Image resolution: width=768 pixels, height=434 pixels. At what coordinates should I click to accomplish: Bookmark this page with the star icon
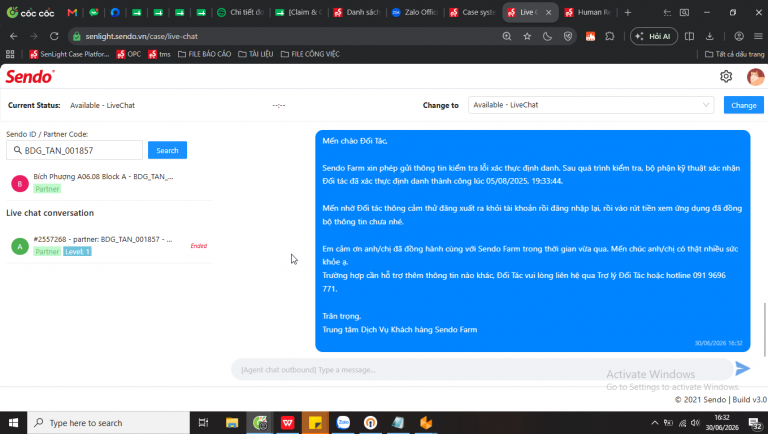[527, 36]
